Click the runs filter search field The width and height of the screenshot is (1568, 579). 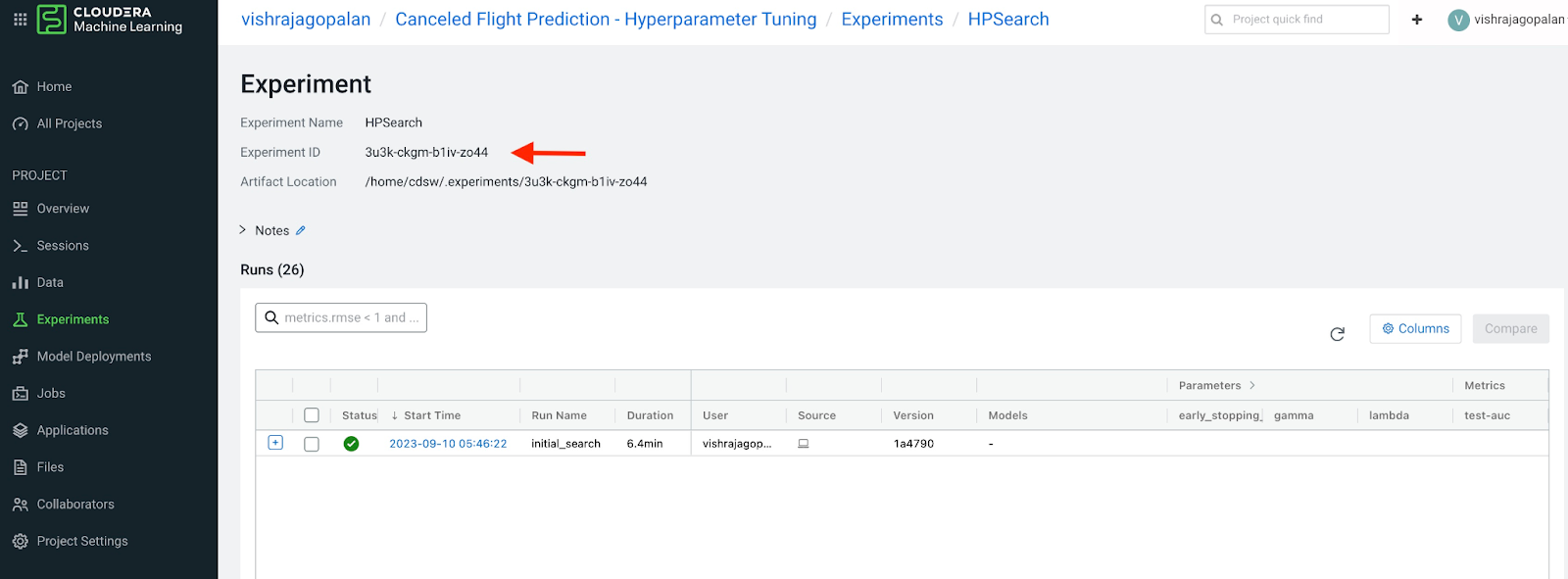[350, 317]
